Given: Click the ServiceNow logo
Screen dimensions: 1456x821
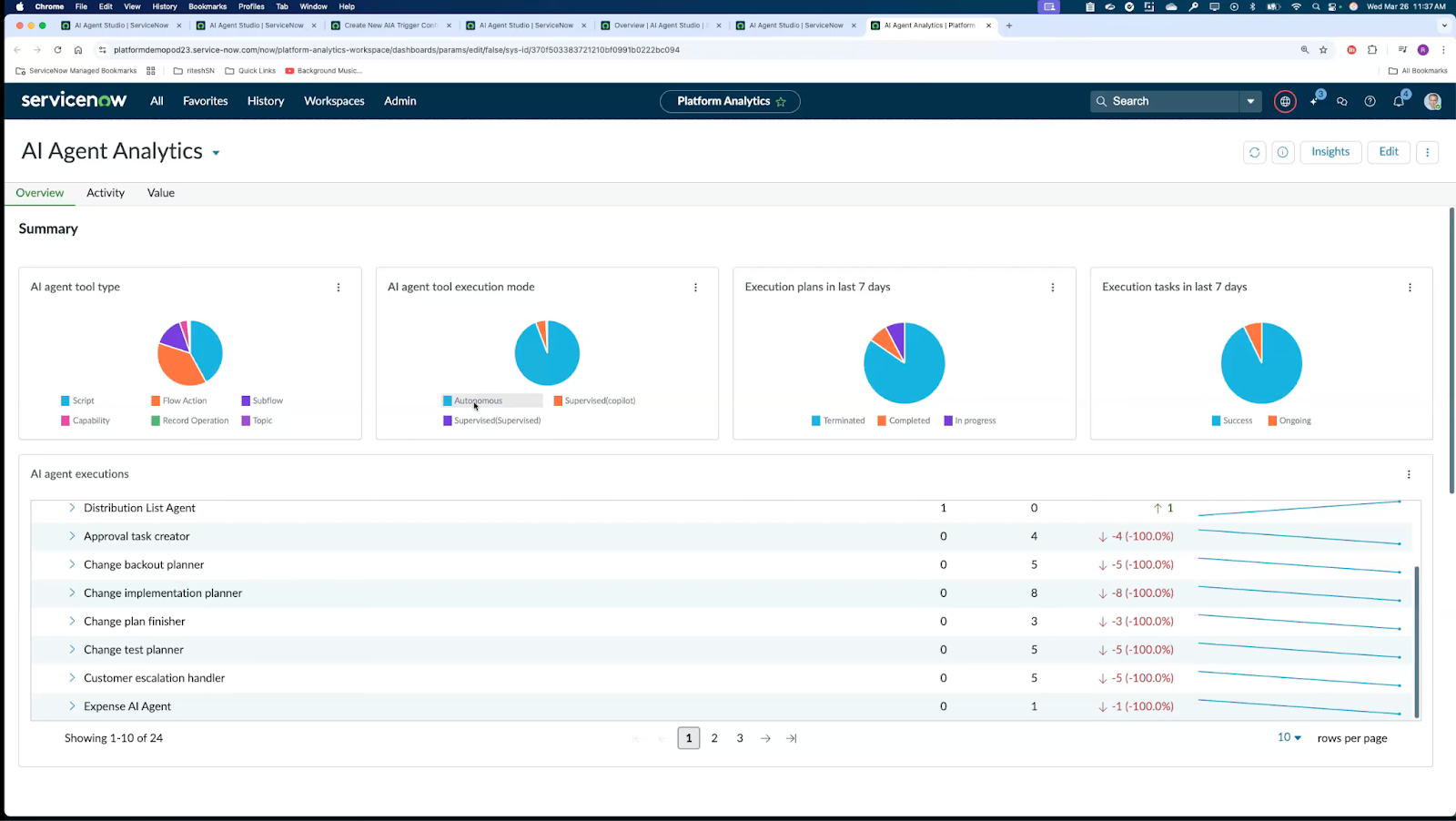Looking at the screenshot, I should pyautogui.click(x=74, y=100).
